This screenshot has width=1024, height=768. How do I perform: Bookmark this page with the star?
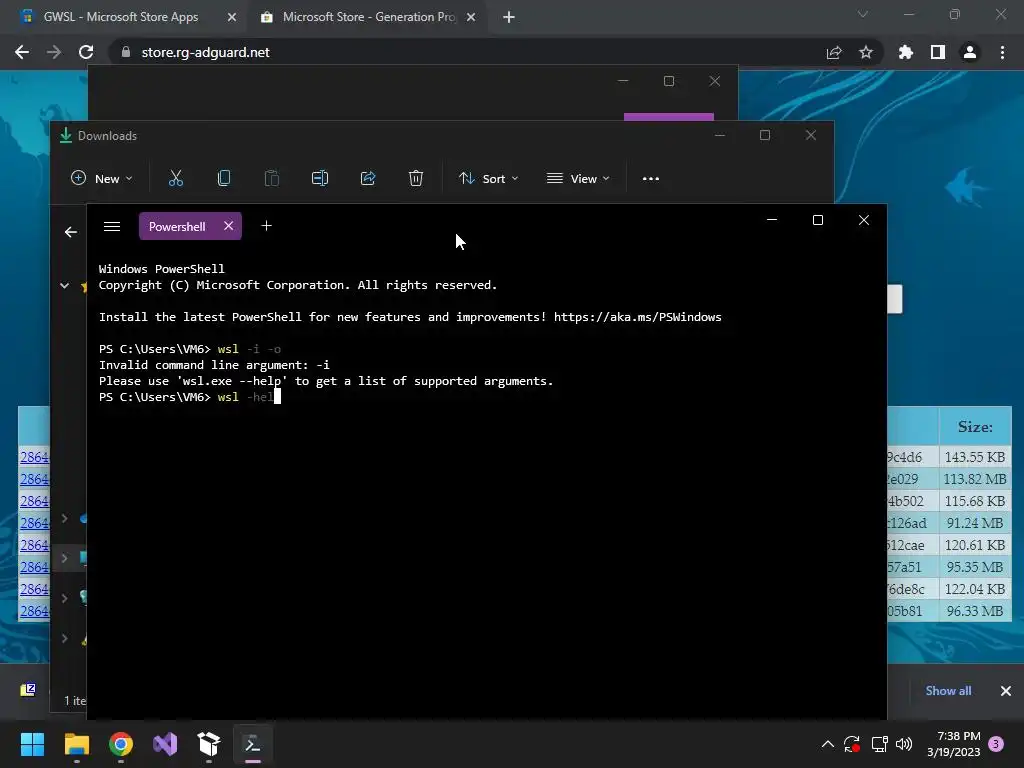[x=866, y=52]
